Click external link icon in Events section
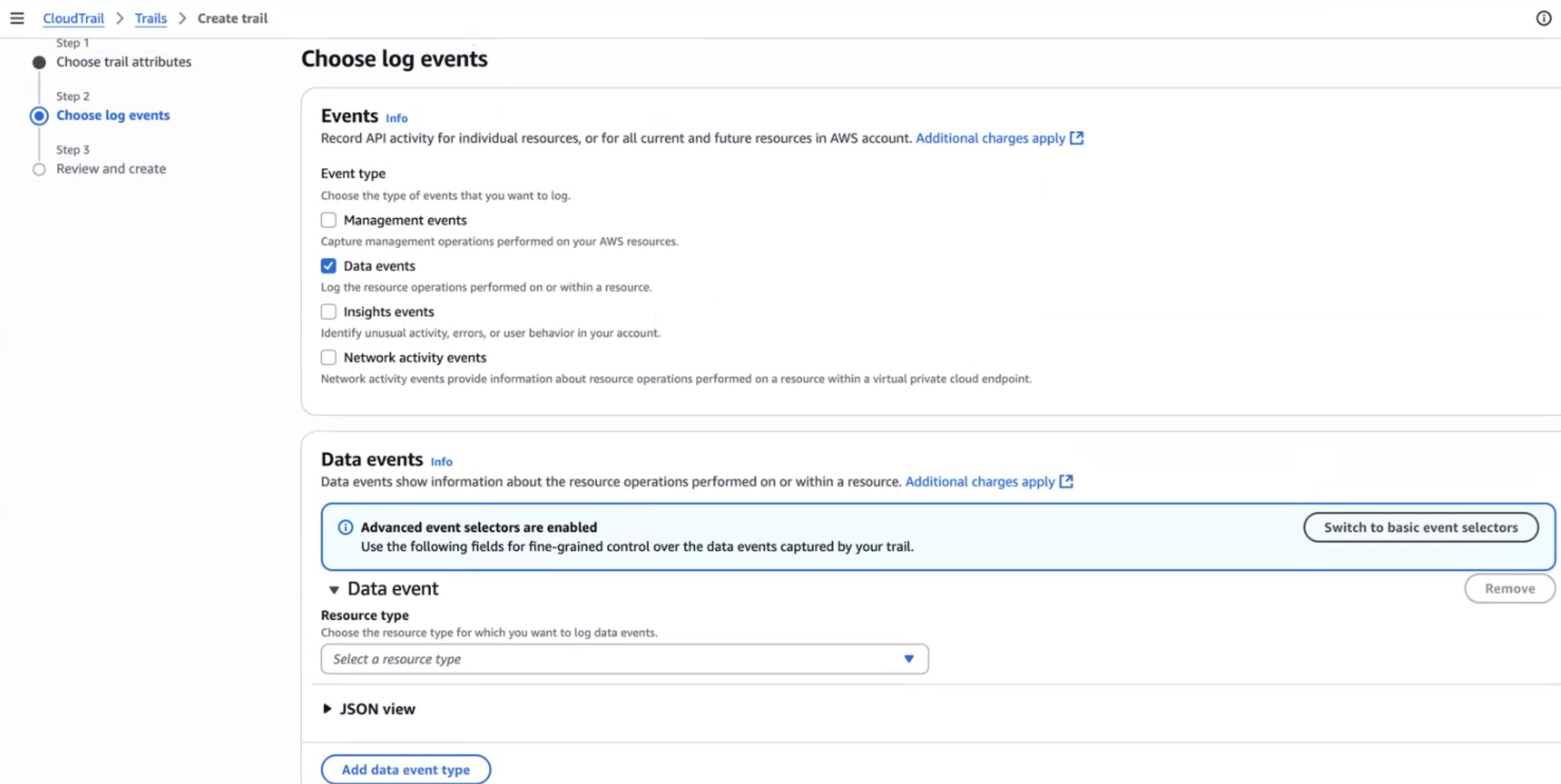The height and width of the screenshot is (784, 1561). click(1076, 138)
